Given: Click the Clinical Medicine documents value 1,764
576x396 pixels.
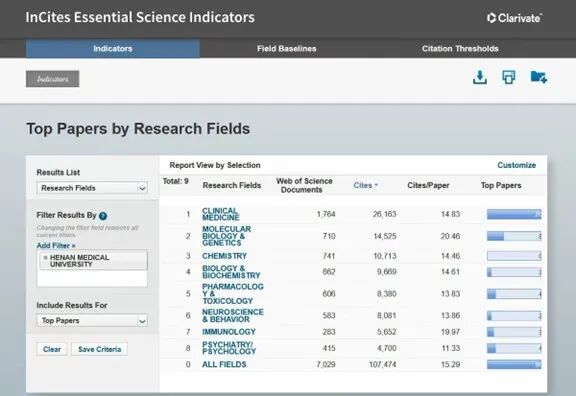Looking at the screenshot, I should click(x=326, y=214).
